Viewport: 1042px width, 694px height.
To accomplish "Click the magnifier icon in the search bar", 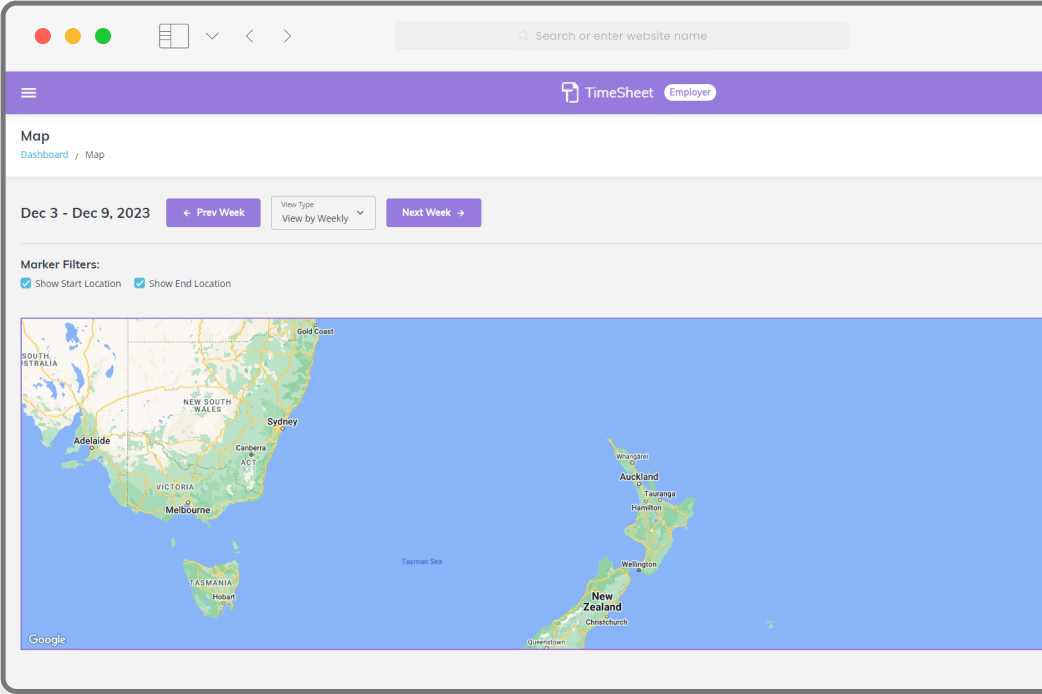I will [x=523, y=35].
